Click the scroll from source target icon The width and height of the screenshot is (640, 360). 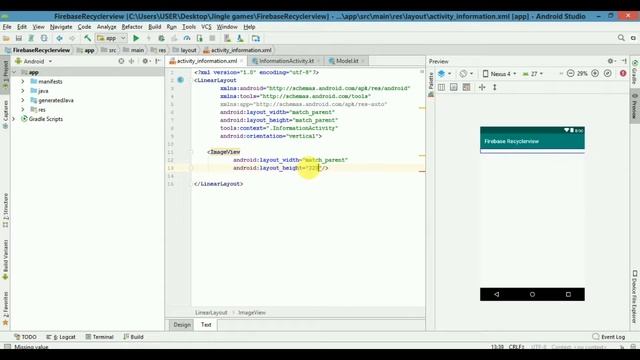point(121,61)
